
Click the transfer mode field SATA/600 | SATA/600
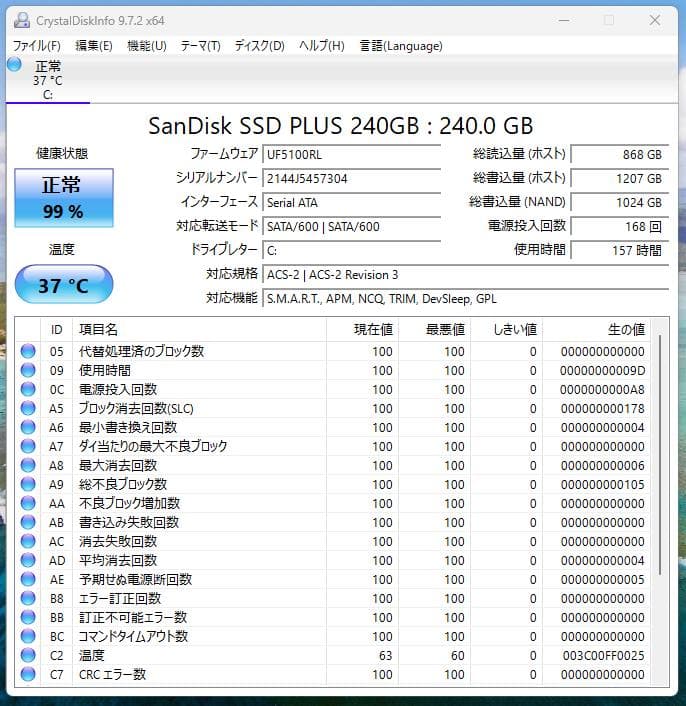352,226
